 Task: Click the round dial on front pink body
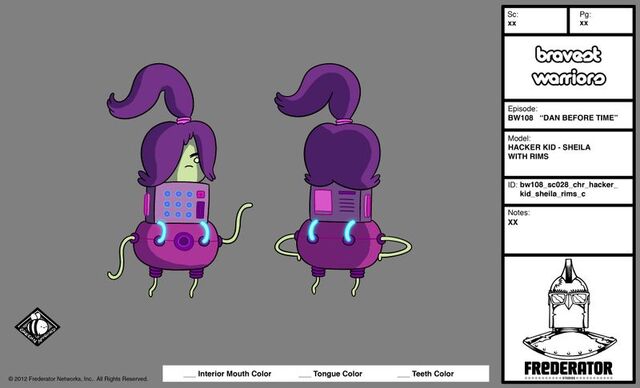[x=184, y=242]
